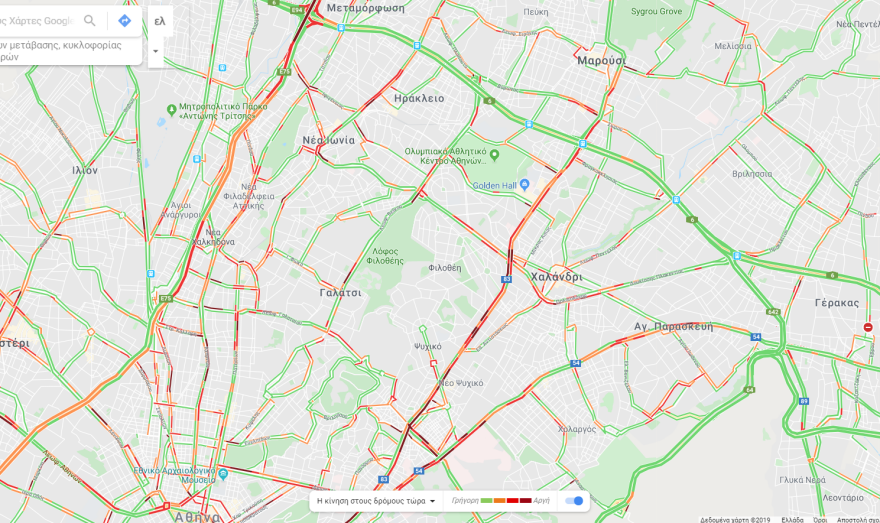Open the Όροι terms link
The image size is (880, 523).
[x=820, y=520]
